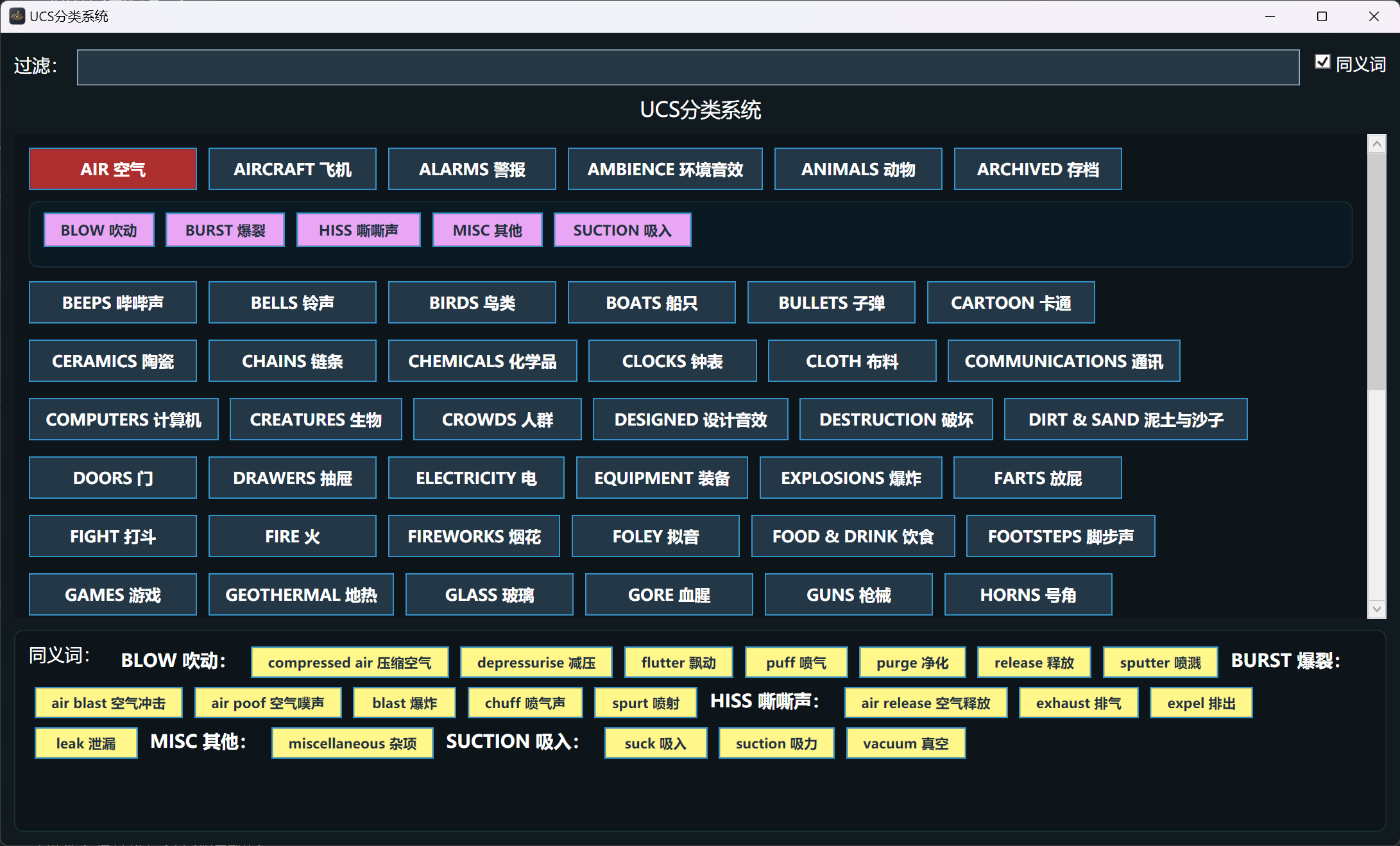Open the CROWDS 人群 category
This screenshot has width=1400, height=846.
pyautogui.click(x=497, y=419)
